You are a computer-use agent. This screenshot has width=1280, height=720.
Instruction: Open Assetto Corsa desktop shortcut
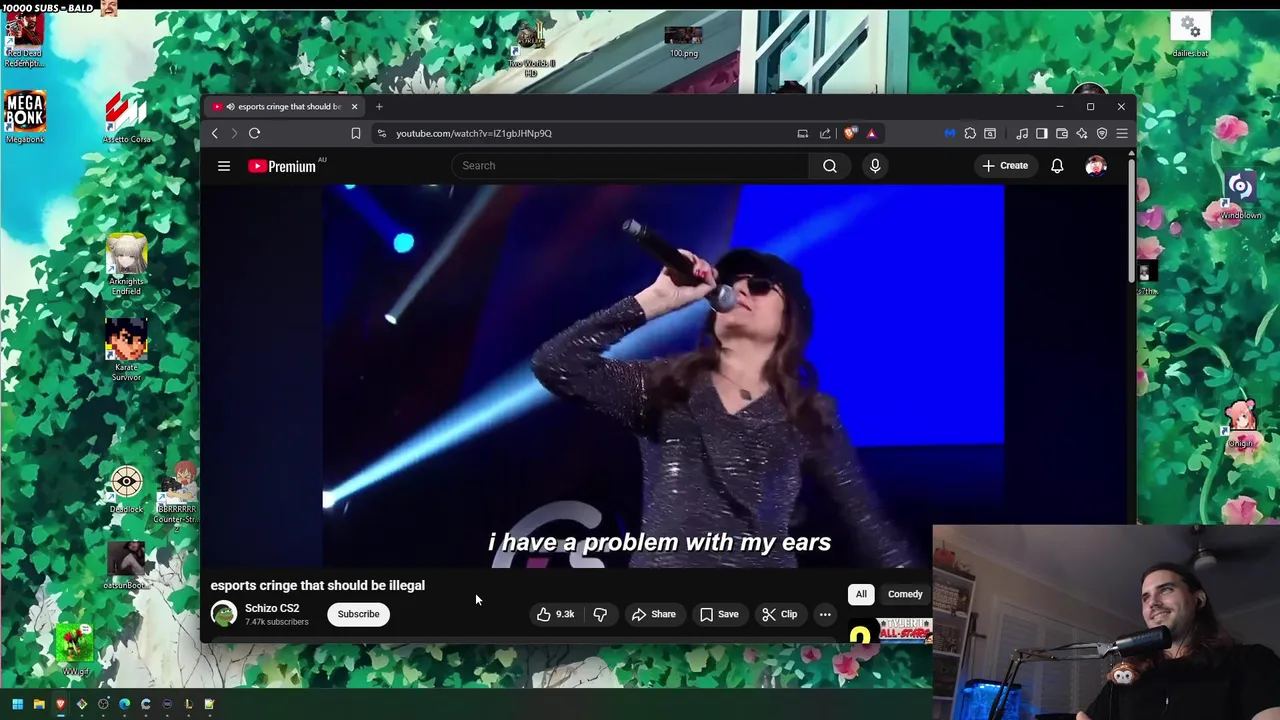[x=126, y=117]
